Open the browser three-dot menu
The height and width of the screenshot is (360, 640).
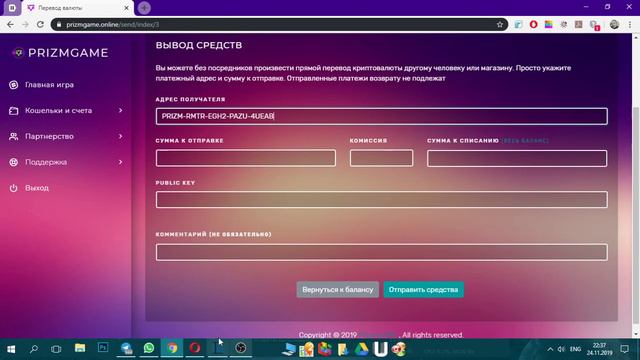coord(630,24)
